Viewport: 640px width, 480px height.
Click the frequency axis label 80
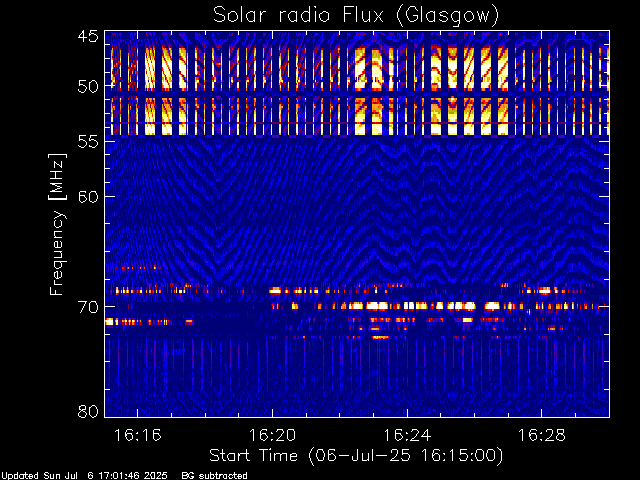coord(88,411)
